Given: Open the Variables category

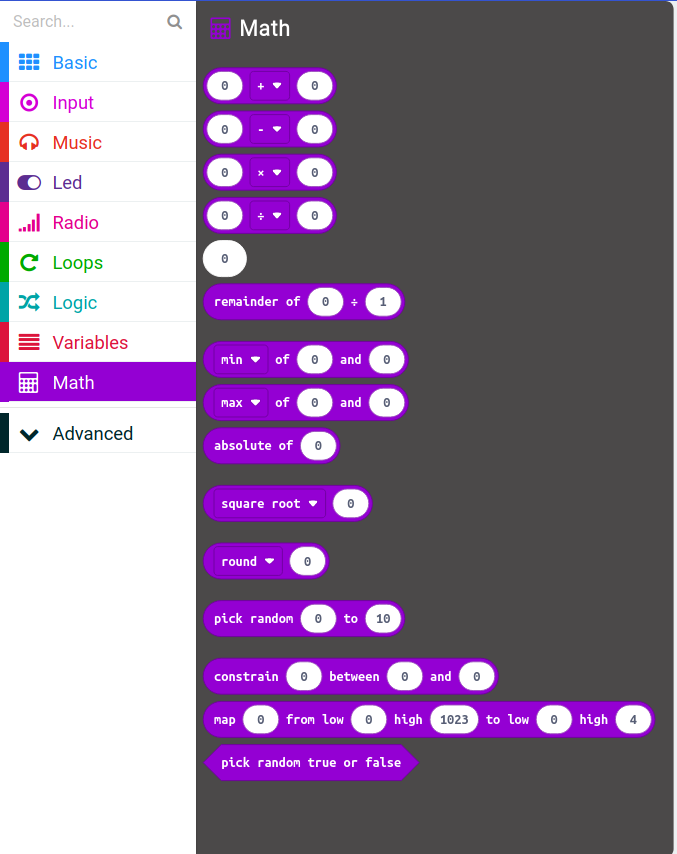Looking at the screenshot, I should click(x=90, y=342).
